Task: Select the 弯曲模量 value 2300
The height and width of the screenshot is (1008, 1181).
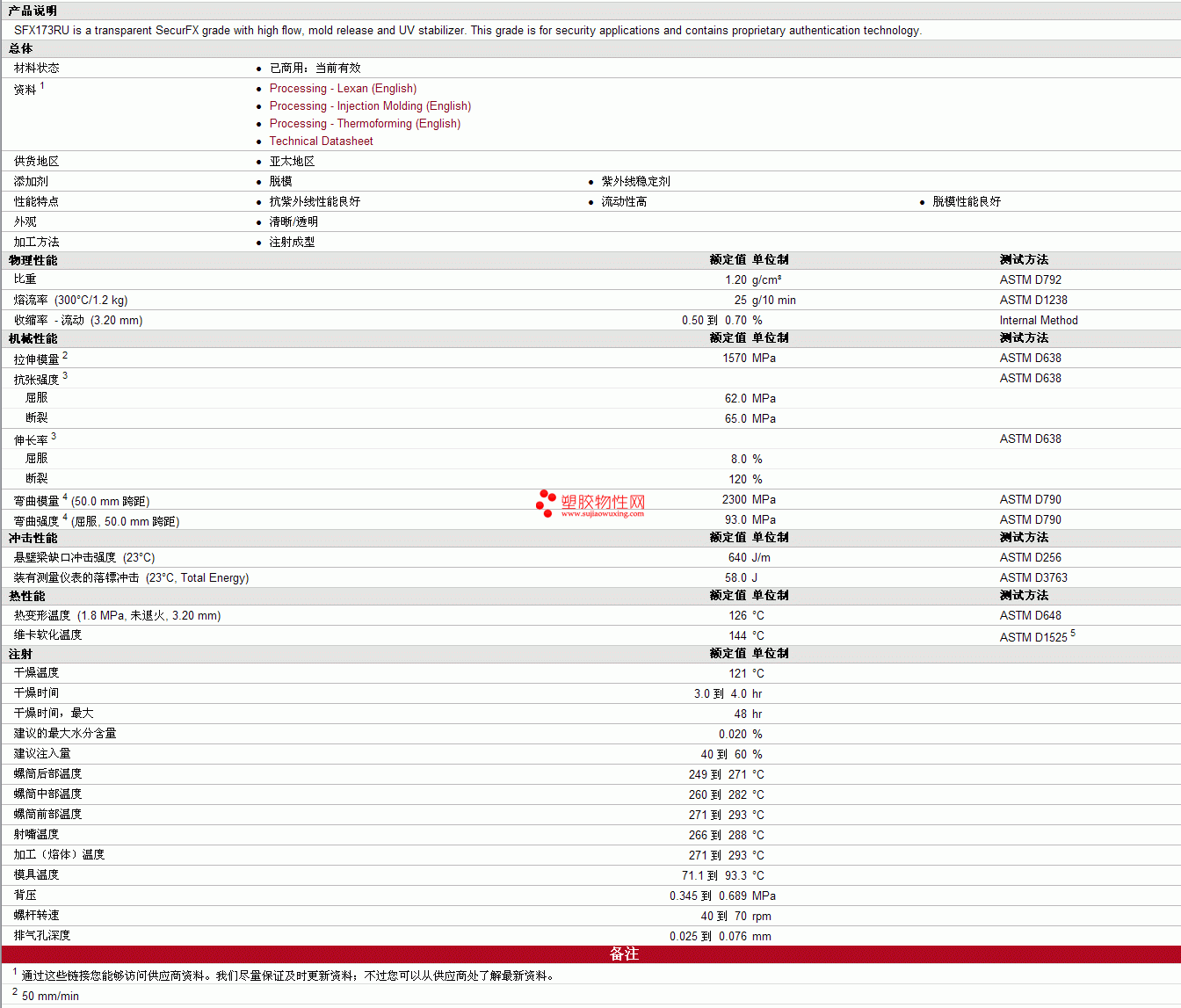Action: tap(735, 500)
